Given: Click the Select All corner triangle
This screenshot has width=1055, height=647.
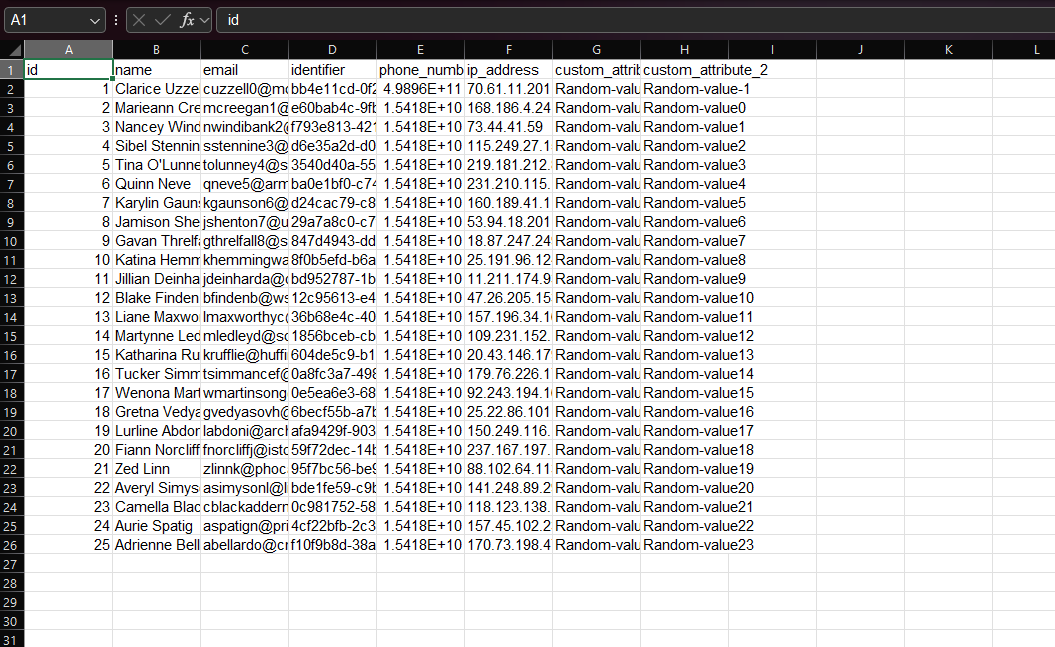Looking at the screenshot, I should [13, 50].
